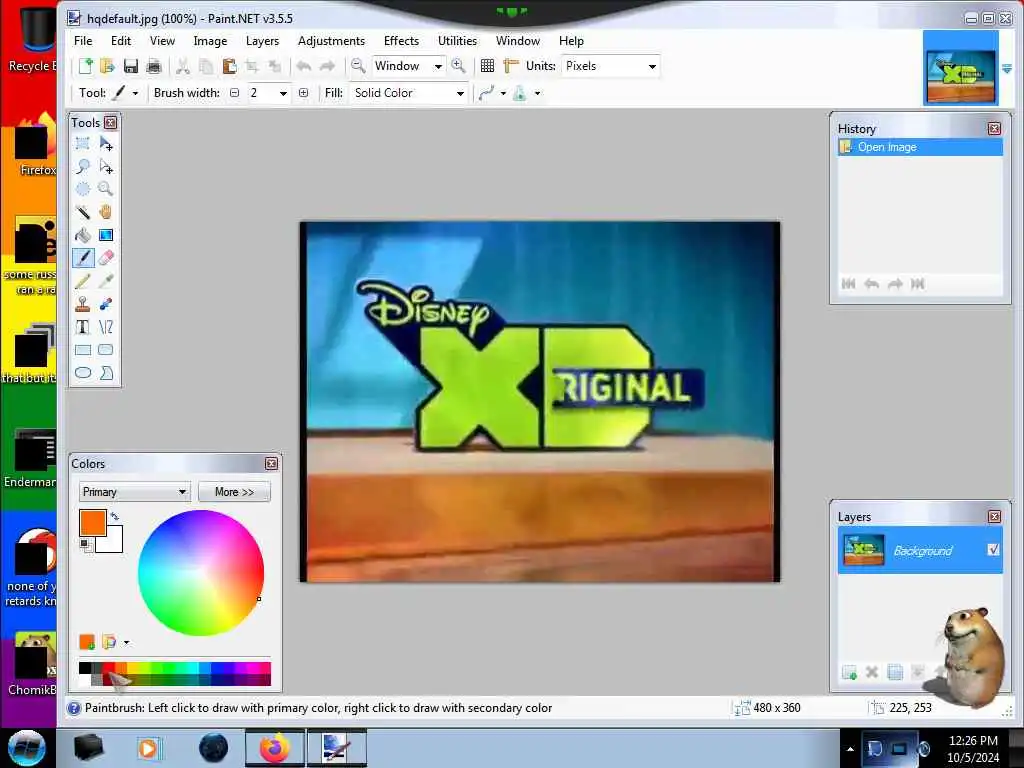
Task: Select the Freeform Shape tool
Action: pyautogui.click(x=106, y=373)
